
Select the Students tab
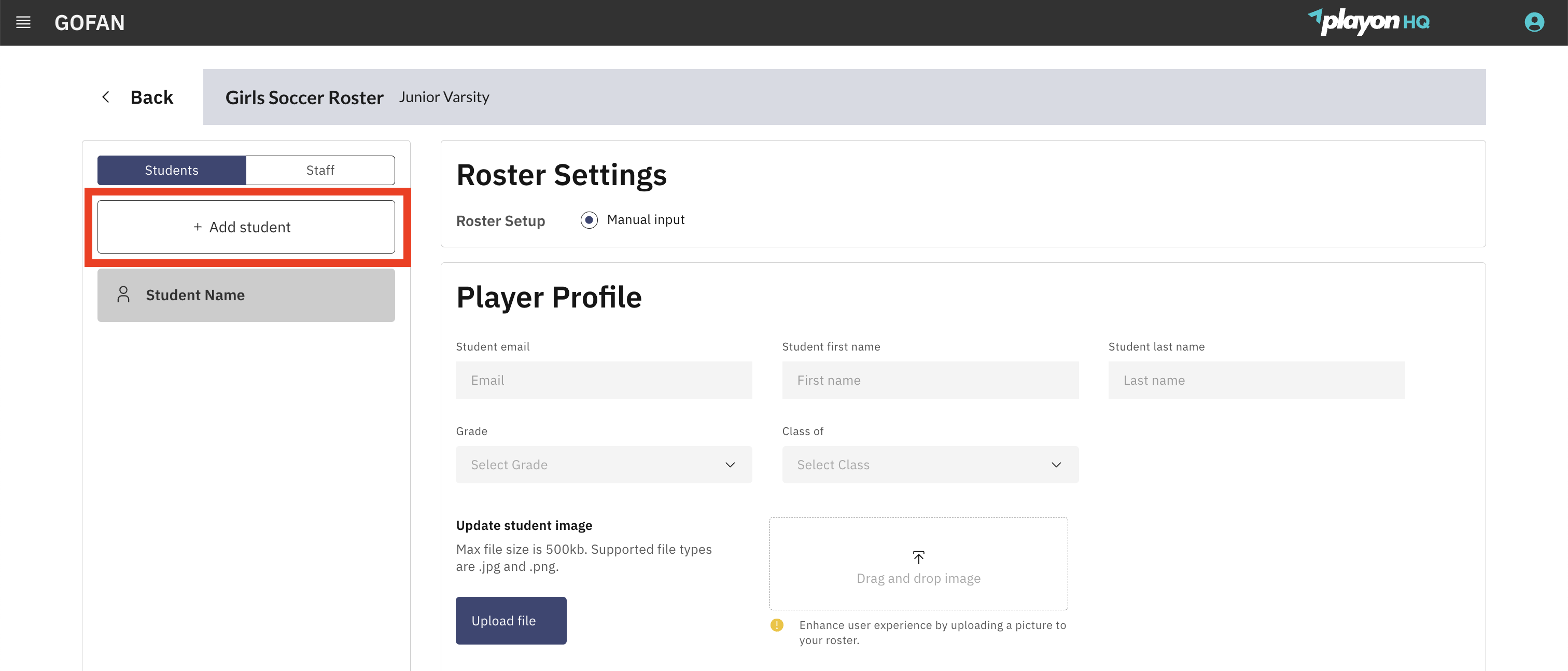171,170
